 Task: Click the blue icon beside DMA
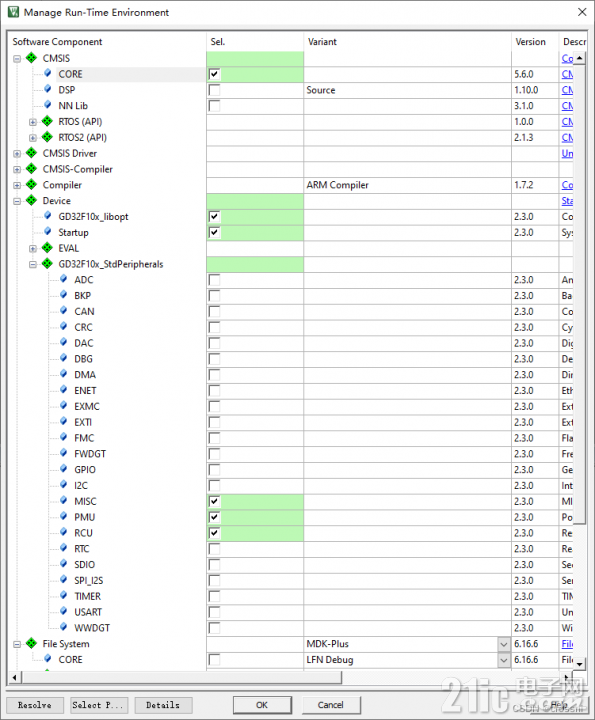click(x=64, y=374)
